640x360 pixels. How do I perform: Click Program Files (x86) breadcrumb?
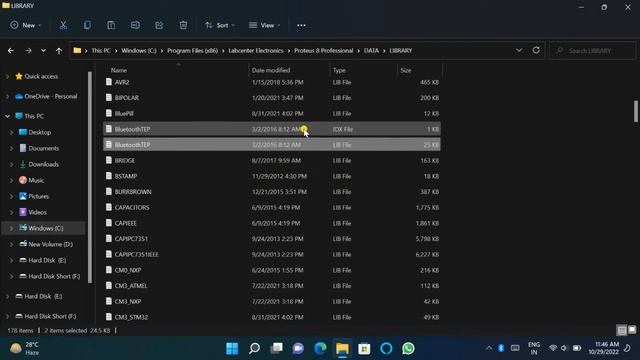tap(192, 51)
